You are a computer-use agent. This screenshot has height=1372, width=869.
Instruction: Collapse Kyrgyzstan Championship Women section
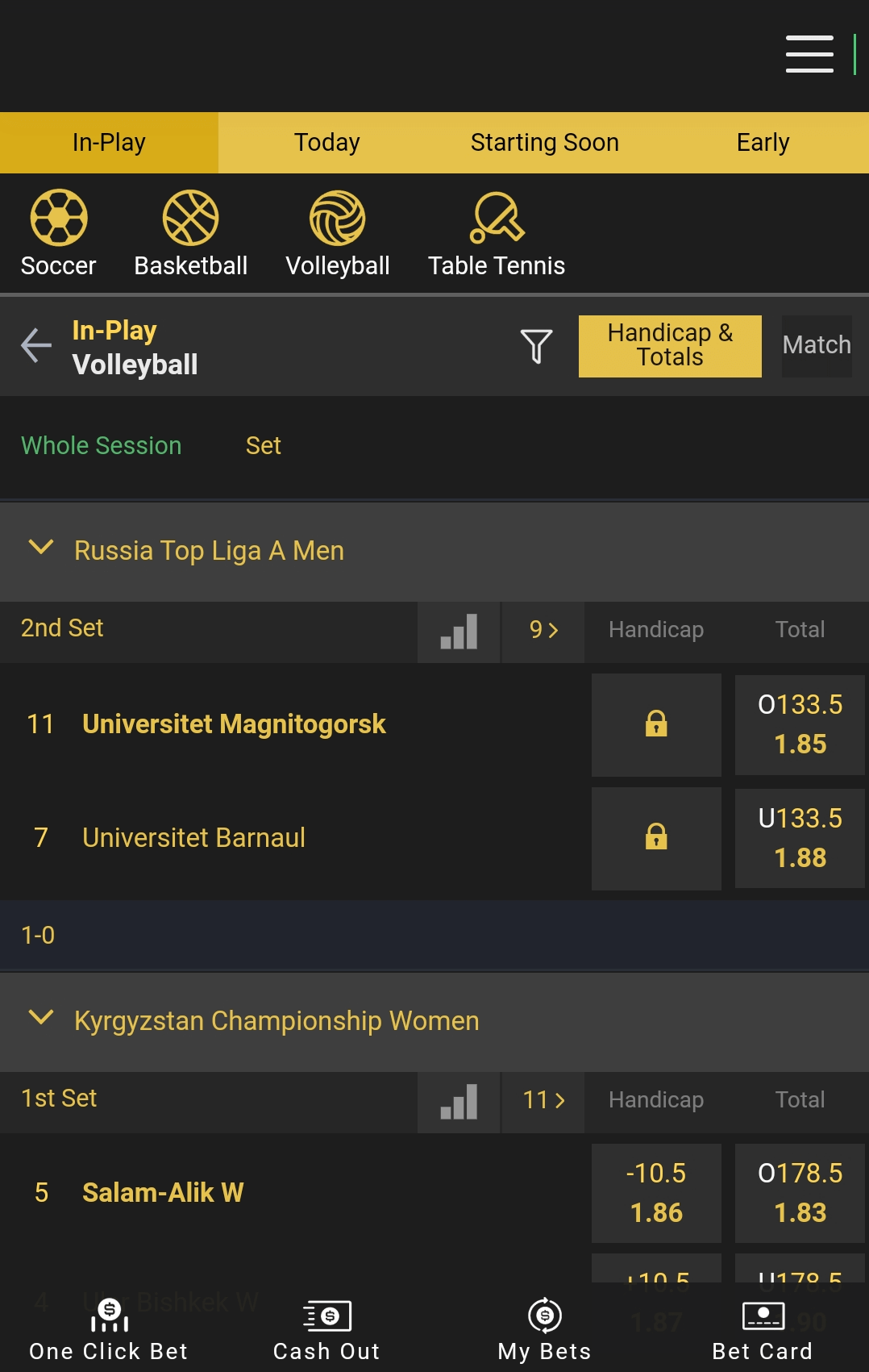click(x=41, y=1018)
